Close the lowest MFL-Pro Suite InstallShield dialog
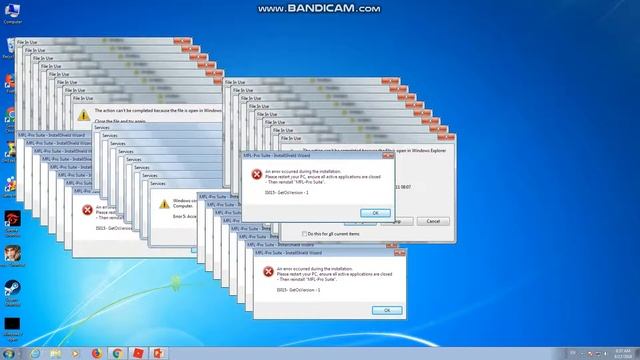The width and height of the screenshot is (640, 360). [x=400, y=253]
